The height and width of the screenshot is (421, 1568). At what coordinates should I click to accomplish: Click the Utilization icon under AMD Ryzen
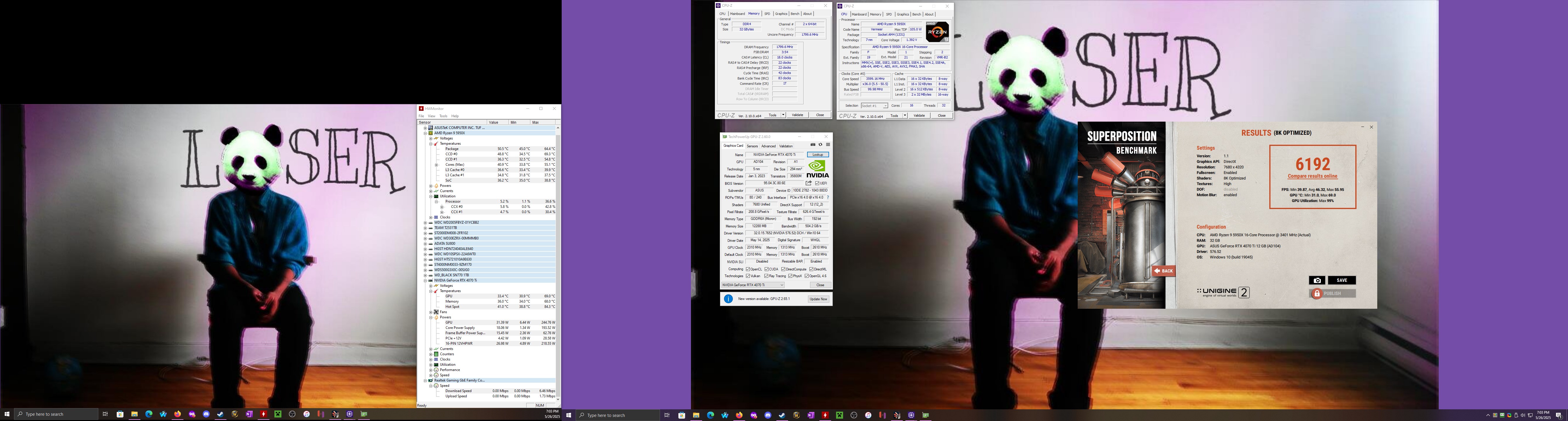click(436, 196)
